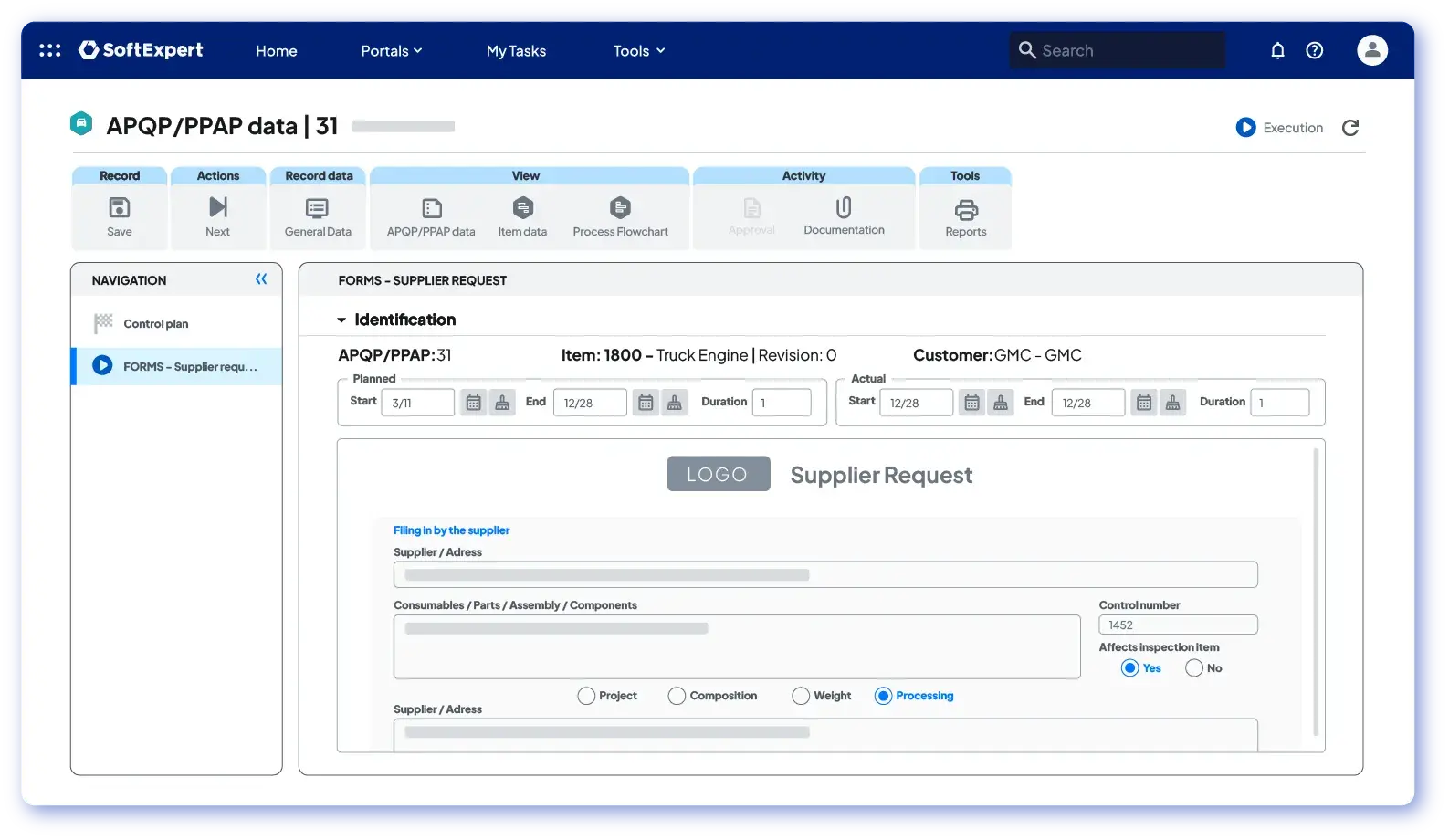1449x840 pixels.
Task: Open calendar for Actual Start date
Action: 971,403
